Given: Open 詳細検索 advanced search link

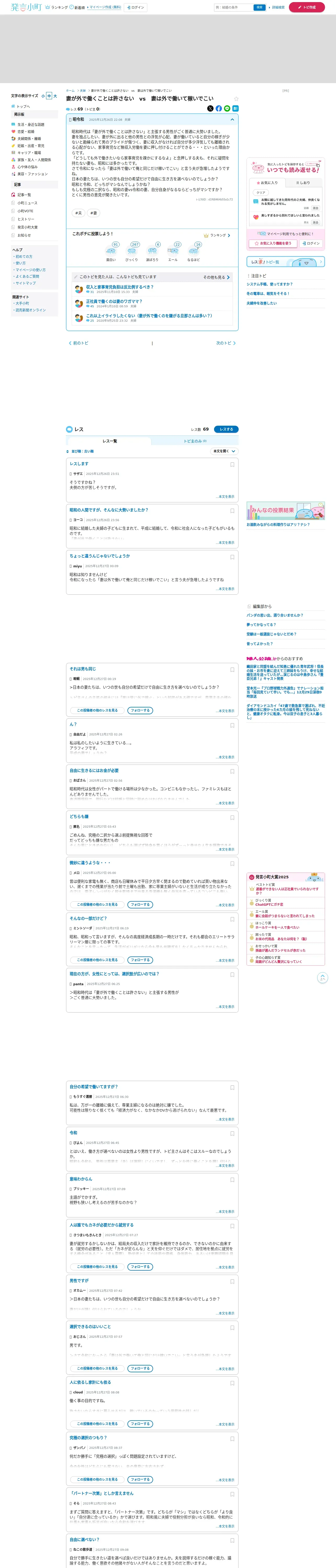Looking at the screenshot, I should 277,7.
